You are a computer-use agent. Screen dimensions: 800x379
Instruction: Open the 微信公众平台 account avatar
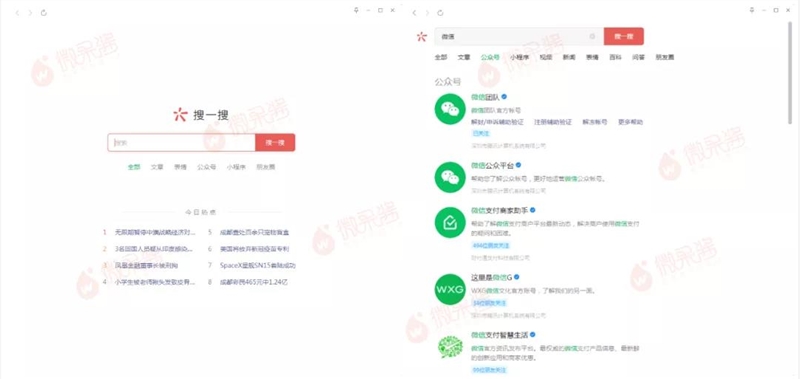pos(450,177)
